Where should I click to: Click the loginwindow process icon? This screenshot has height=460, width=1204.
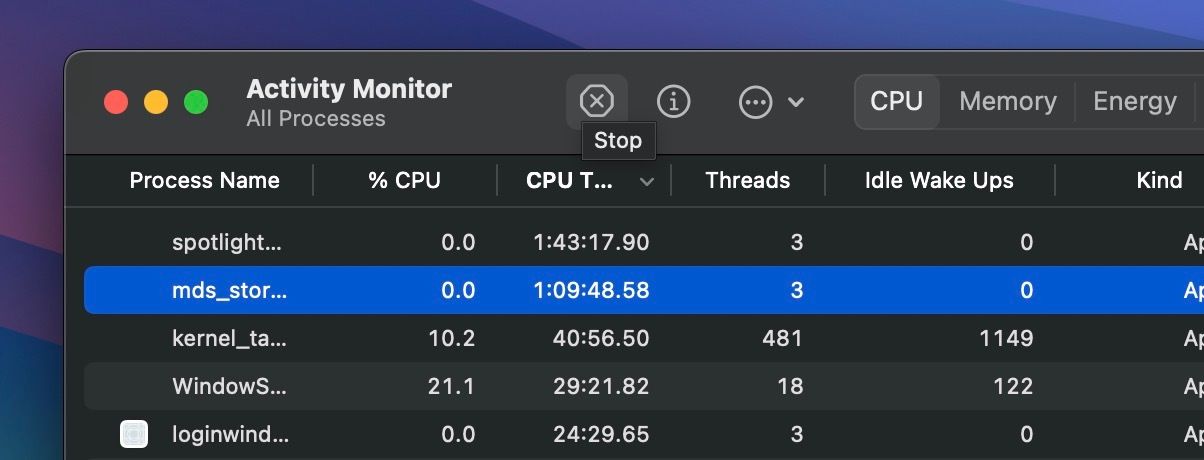pos(134,434)
